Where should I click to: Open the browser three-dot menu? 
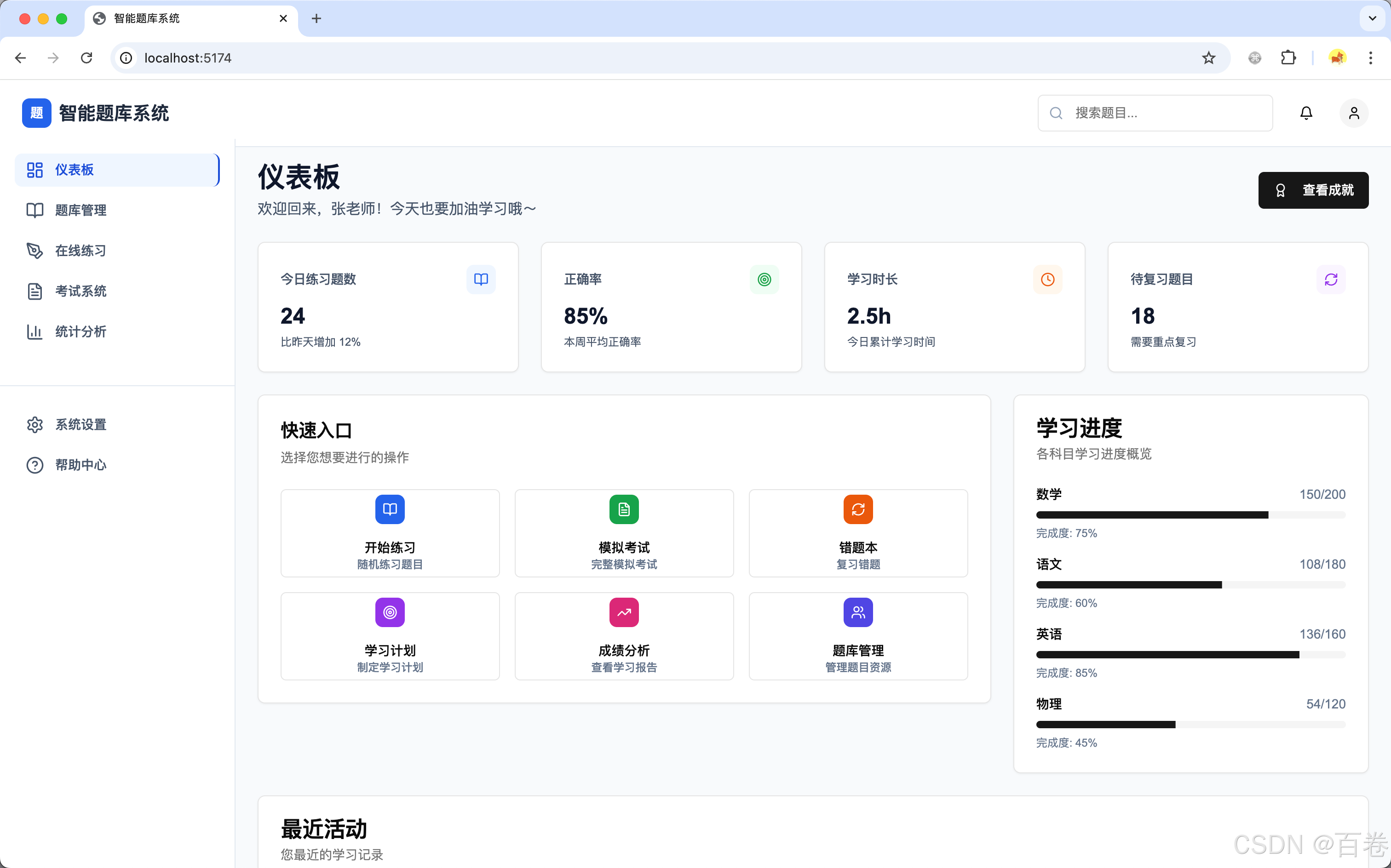click(x=1371, y=58)
